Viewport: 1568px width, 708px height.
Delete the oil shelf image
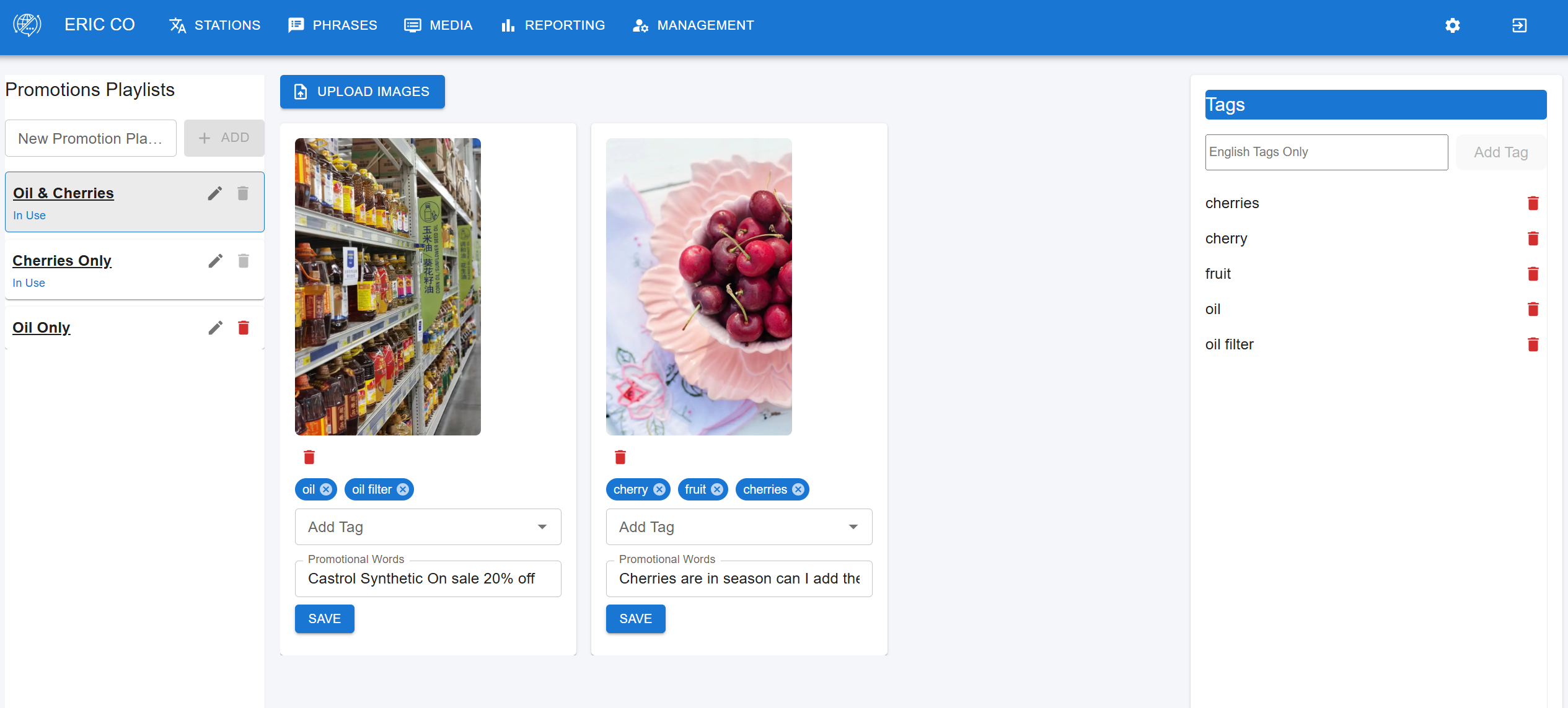point(309,457)
